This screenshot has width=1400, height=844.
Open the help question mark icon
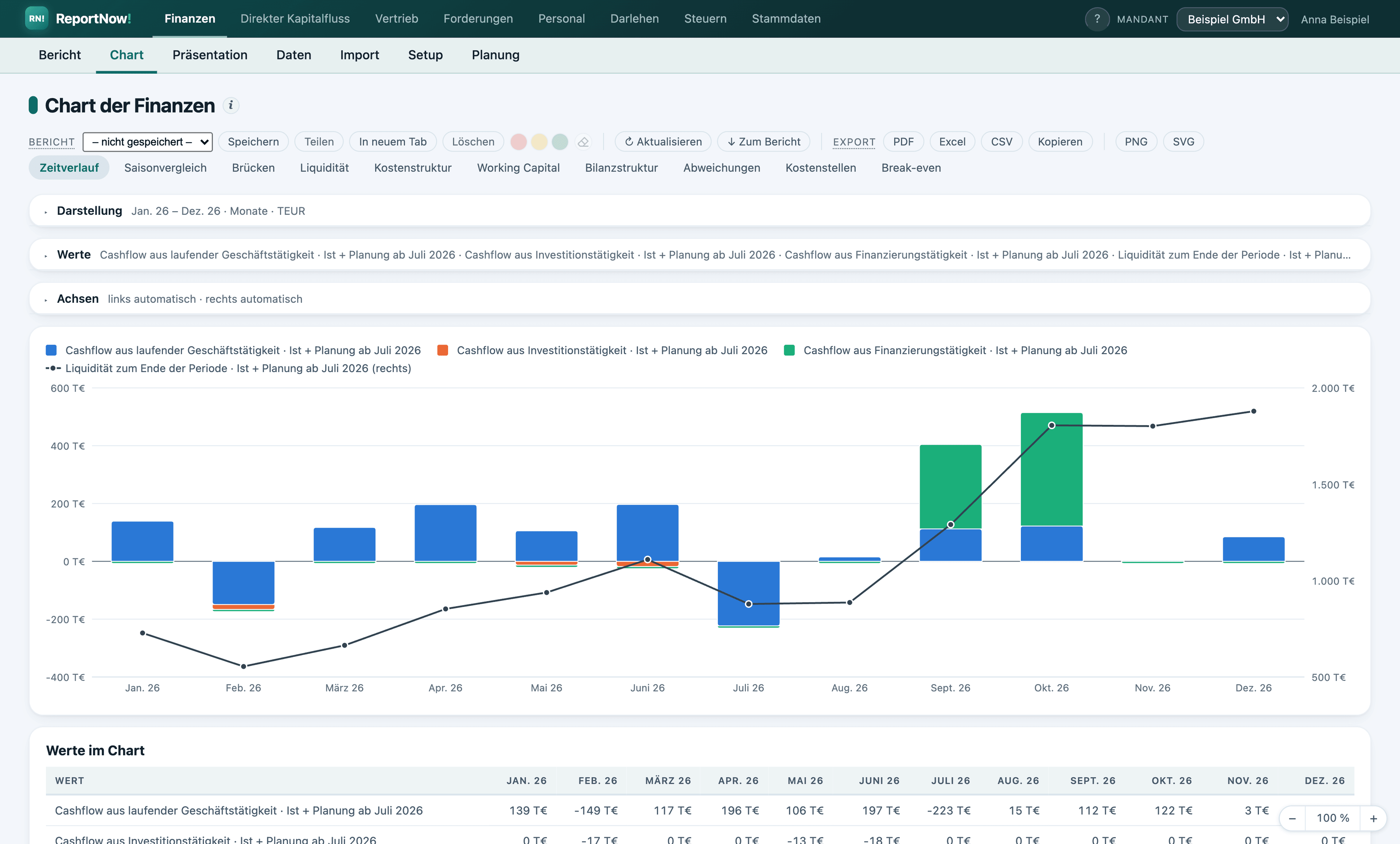[x=1097, y=19]
